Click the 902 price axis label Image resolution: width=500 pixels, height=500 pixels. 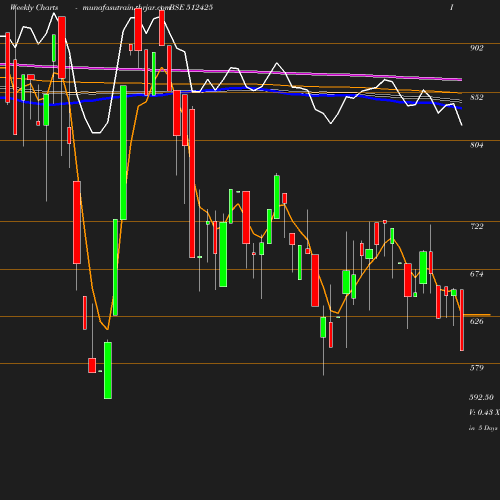click(476, 48)
